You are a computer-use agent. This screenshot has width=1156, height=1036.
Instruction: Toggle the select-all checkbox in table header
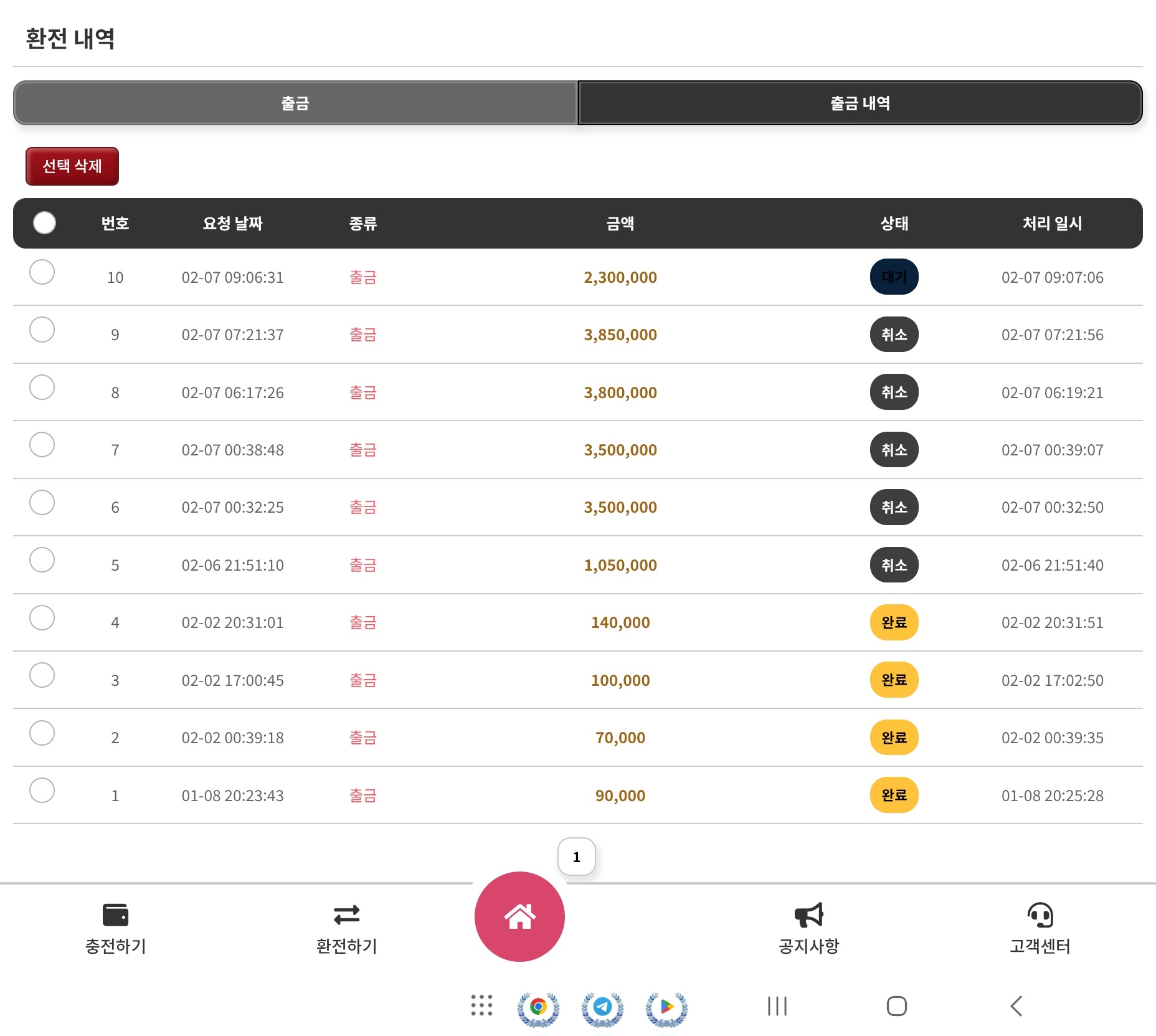(44, 223)
